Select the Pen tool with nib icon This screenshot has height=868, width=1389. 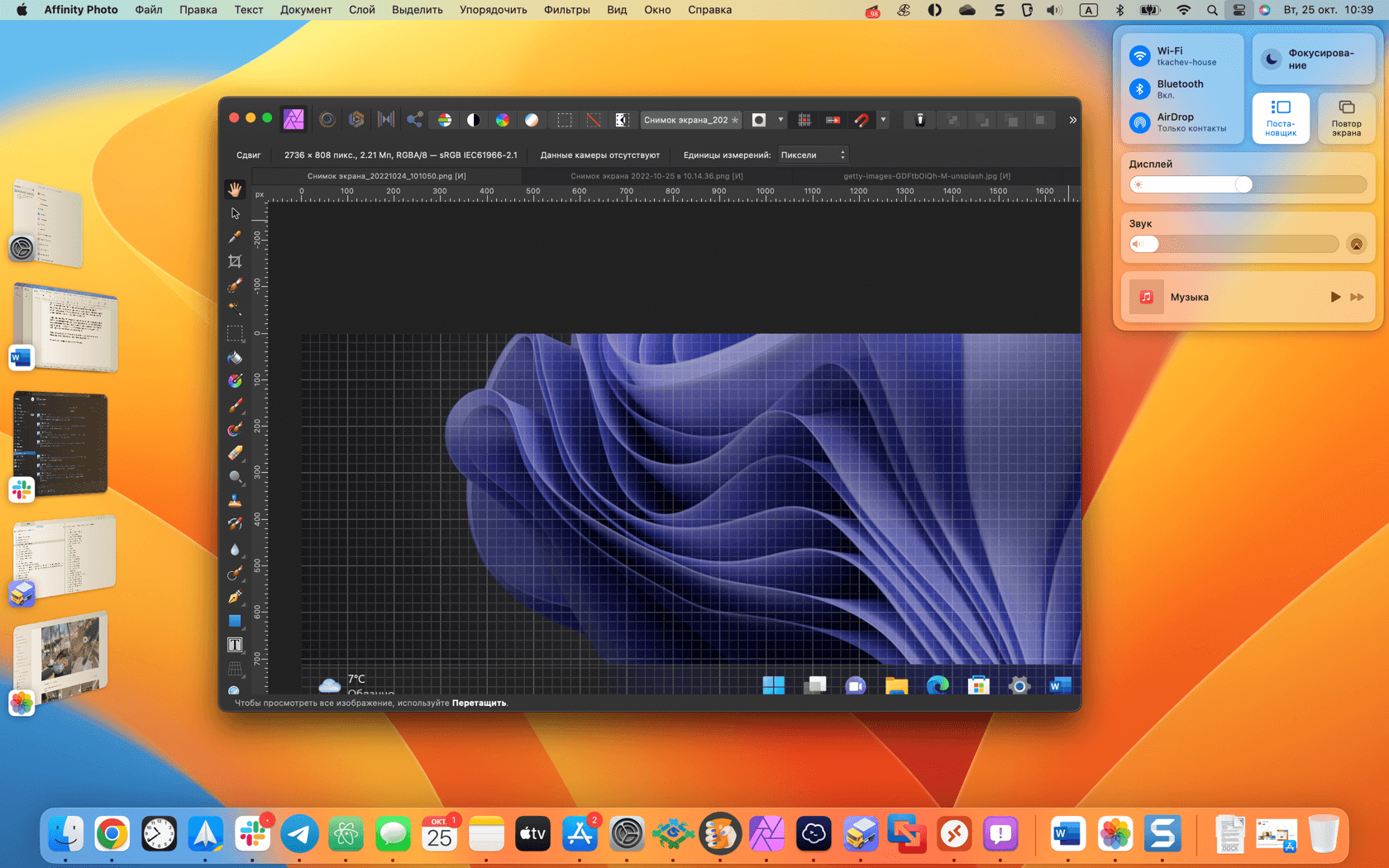click(235, 597)
